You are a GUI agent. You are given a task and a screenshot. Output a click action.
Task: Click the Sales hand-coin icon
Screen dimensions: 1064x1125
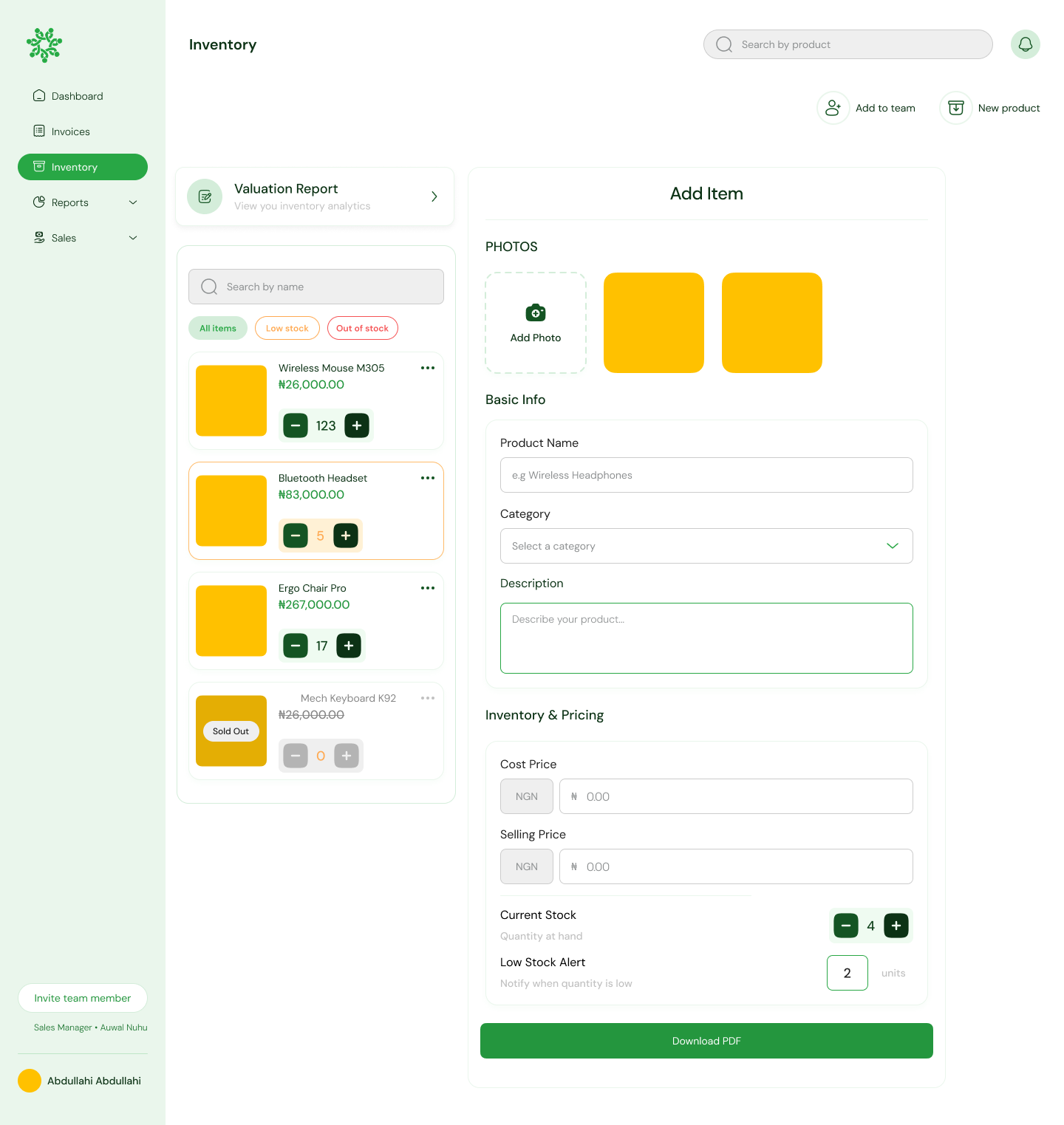39,237
